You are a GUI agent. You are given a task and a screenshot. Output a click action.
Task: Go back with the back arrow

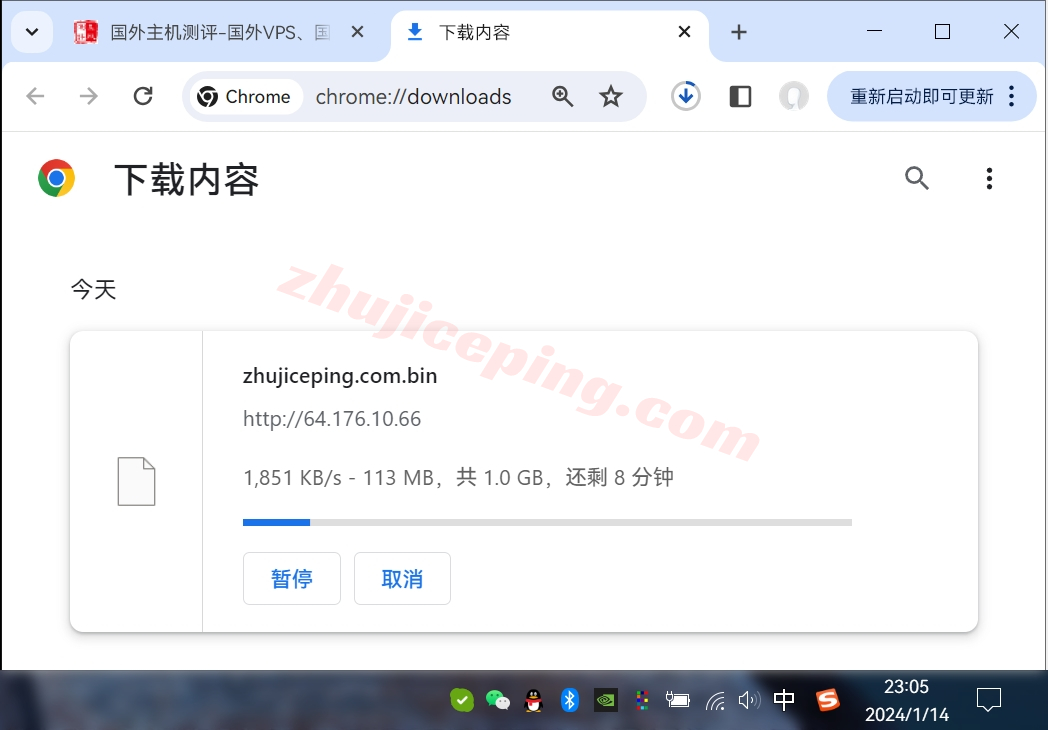pos(35,96)
